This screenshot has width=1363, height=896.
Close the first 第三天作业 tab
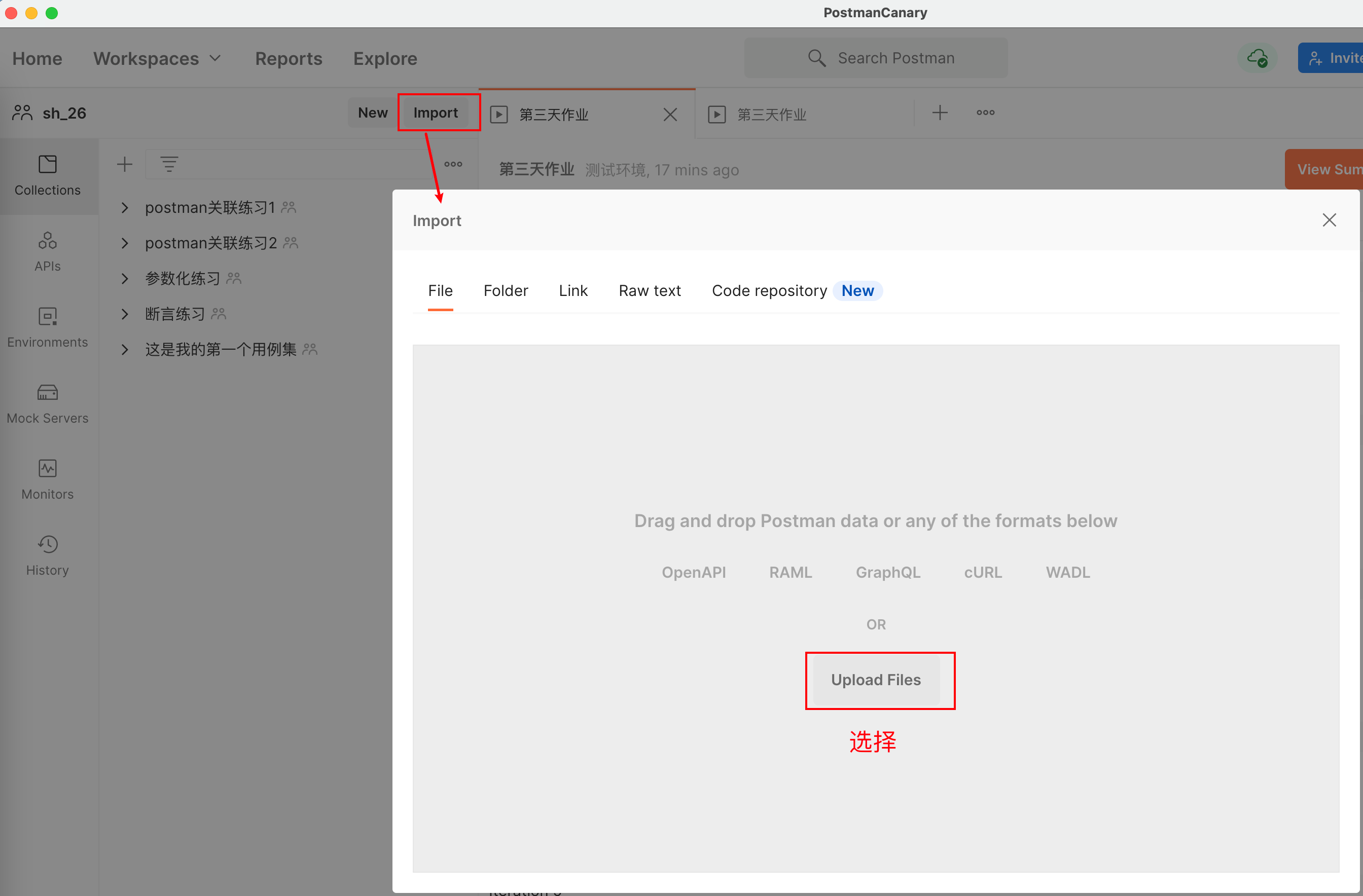[670, 115]
